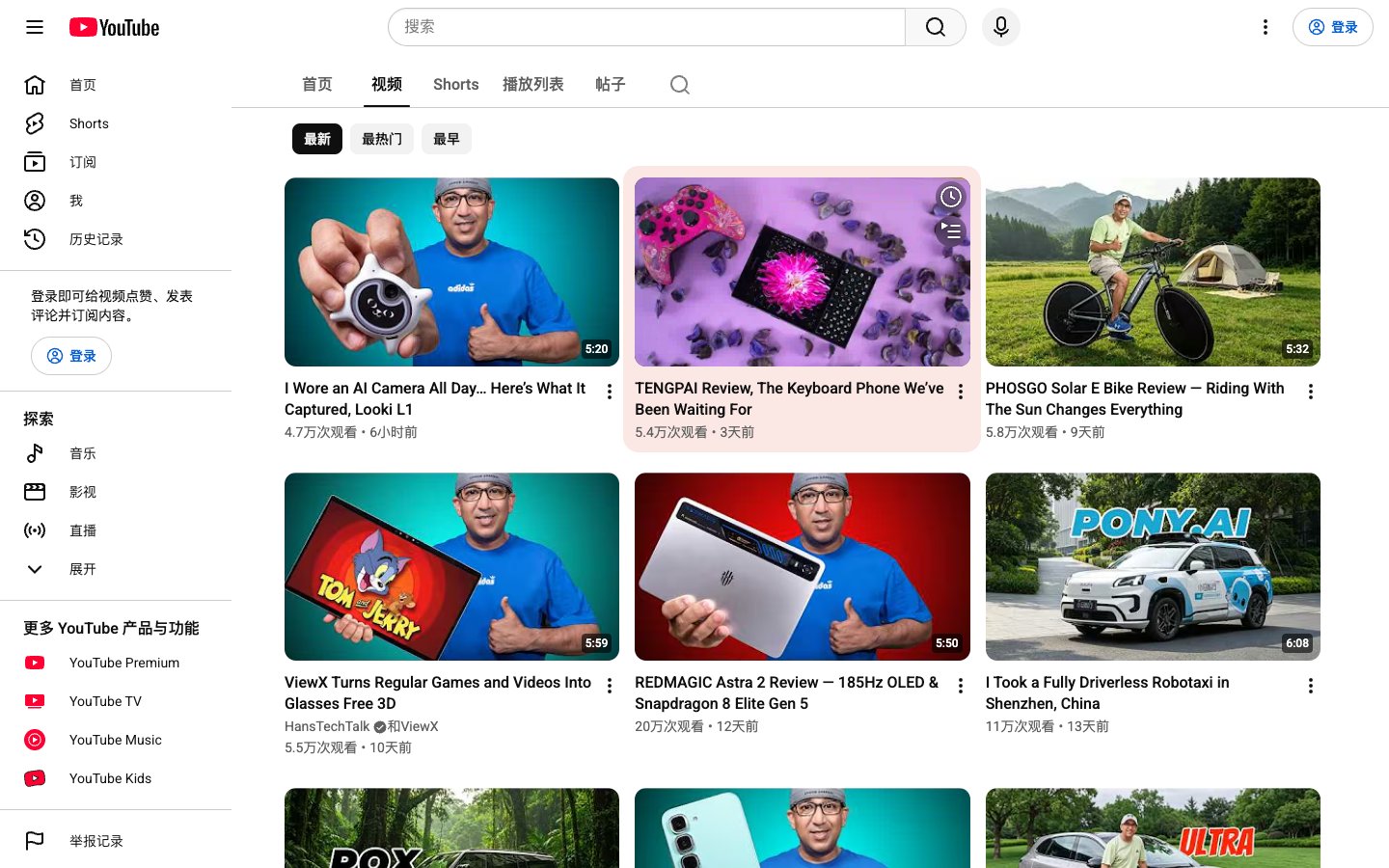Switch to channel 首页 tab

tap(317, 85)
